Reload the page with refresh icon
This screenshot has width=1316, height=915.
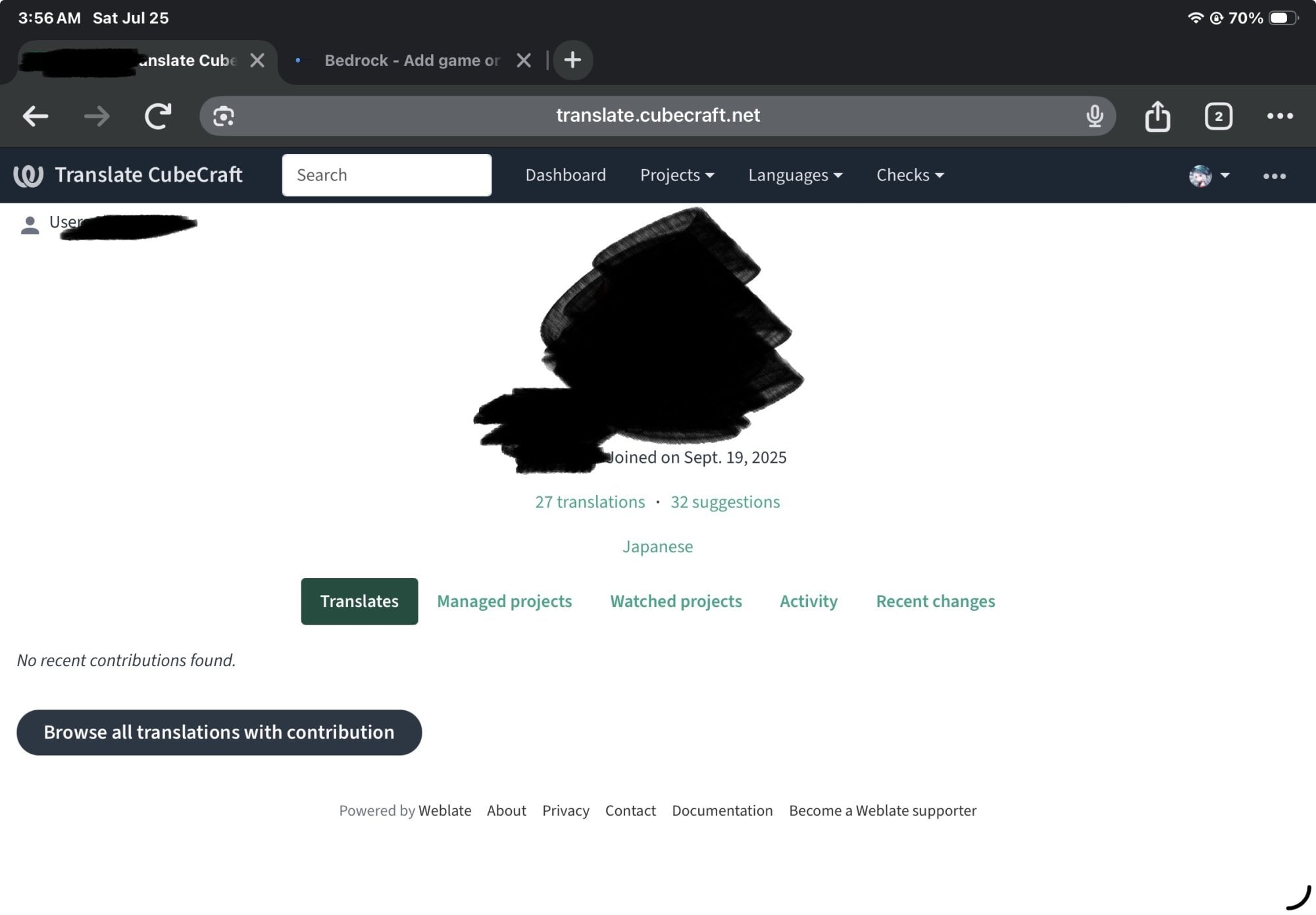pyautogui.click(x=158, y=117)
